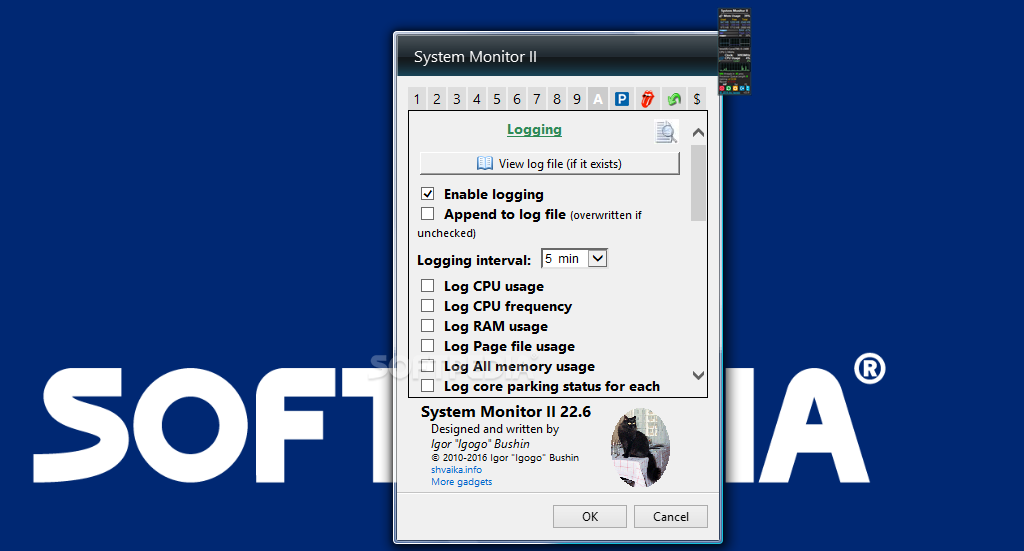Uncheck Enable logging checkbox
1024x551 pixels.
[428, 194]
